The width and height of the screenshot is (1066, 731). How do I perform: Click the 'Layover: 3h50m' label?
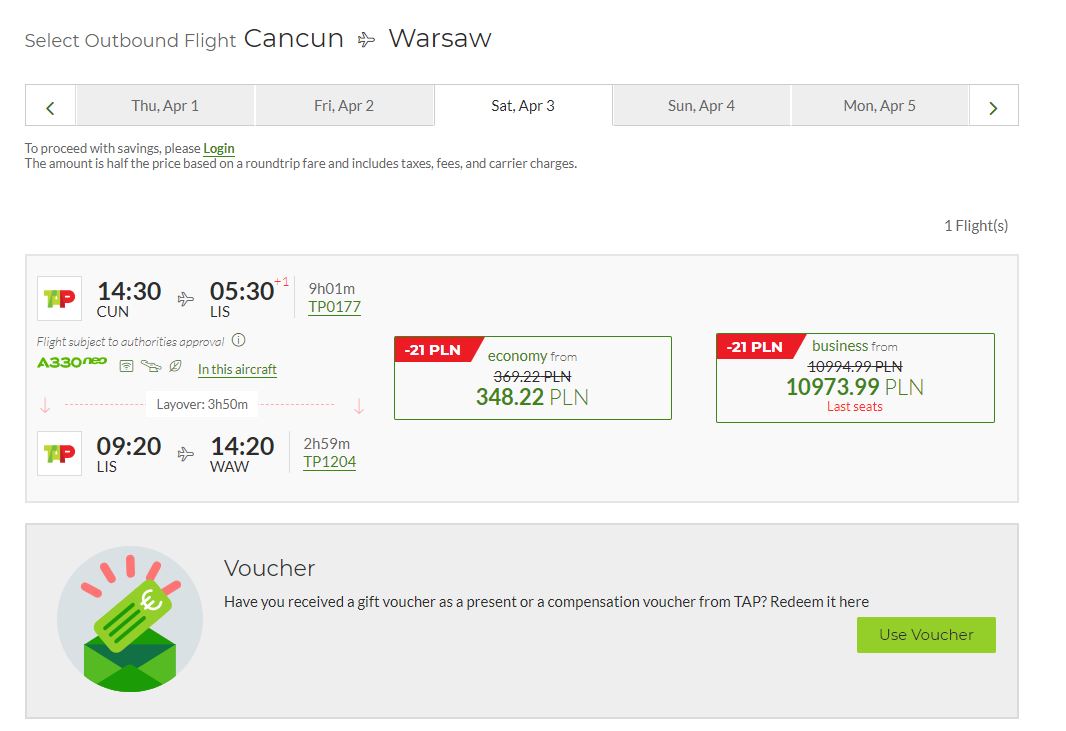(x=202, y=405)
